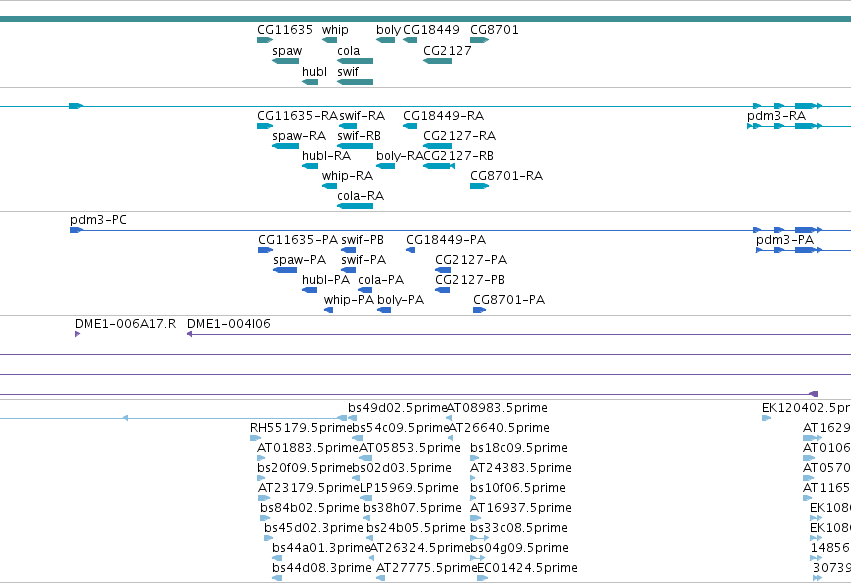The height and width of the screenshot is (583, 851).
Task: Click the CG18449-PA protein label
Action: pos(446,240)
